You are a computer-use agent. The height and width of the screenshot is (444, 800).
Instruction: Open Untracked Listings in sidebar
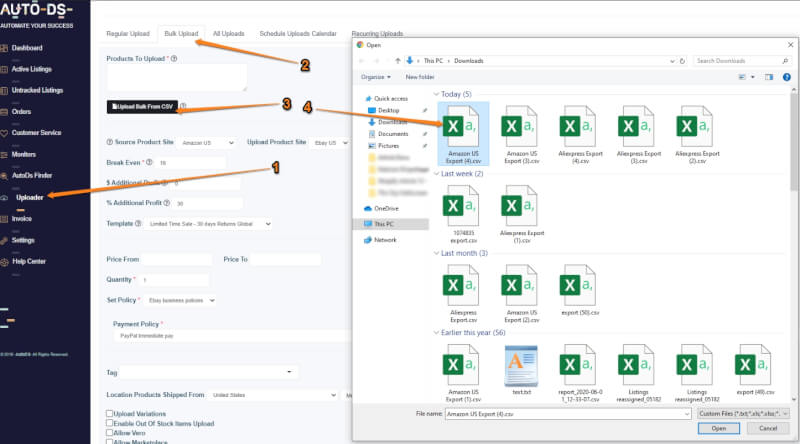click(x=37, y=90)
